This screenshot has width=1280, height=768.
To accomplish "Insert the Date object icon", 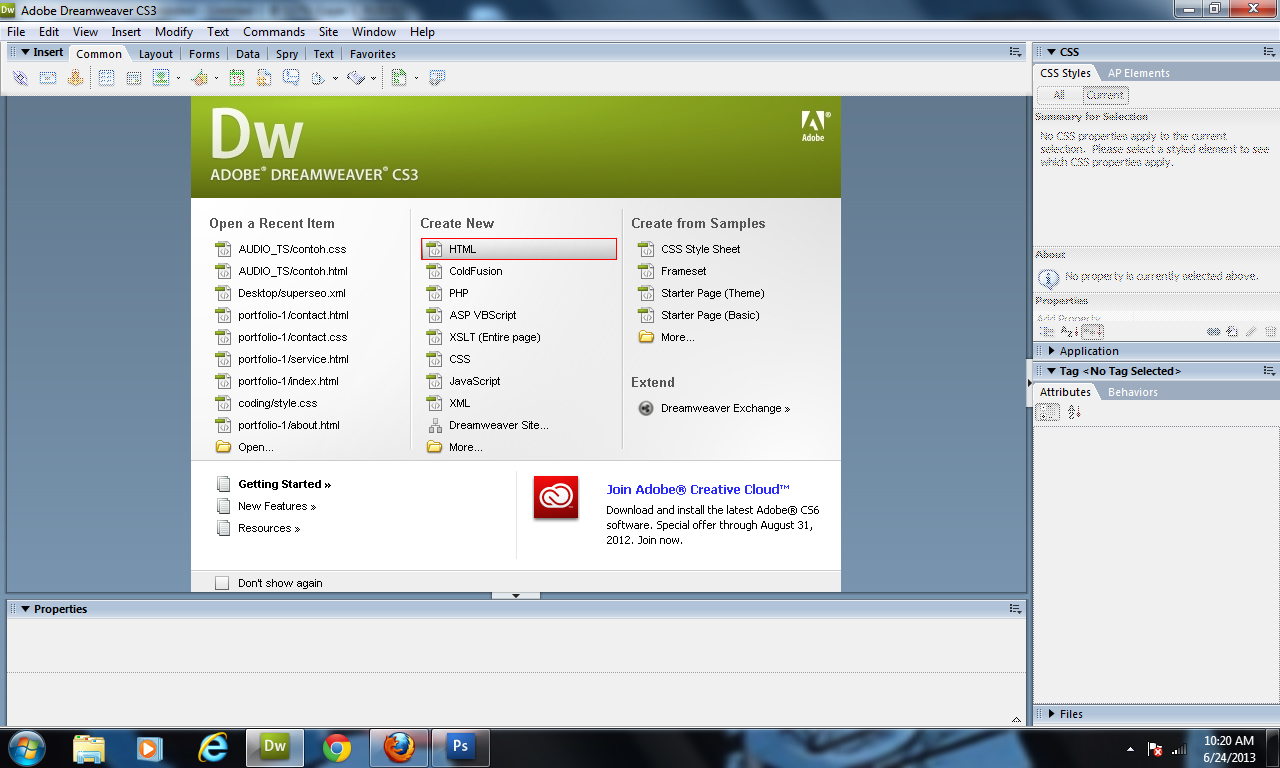I will click(237, 78).
